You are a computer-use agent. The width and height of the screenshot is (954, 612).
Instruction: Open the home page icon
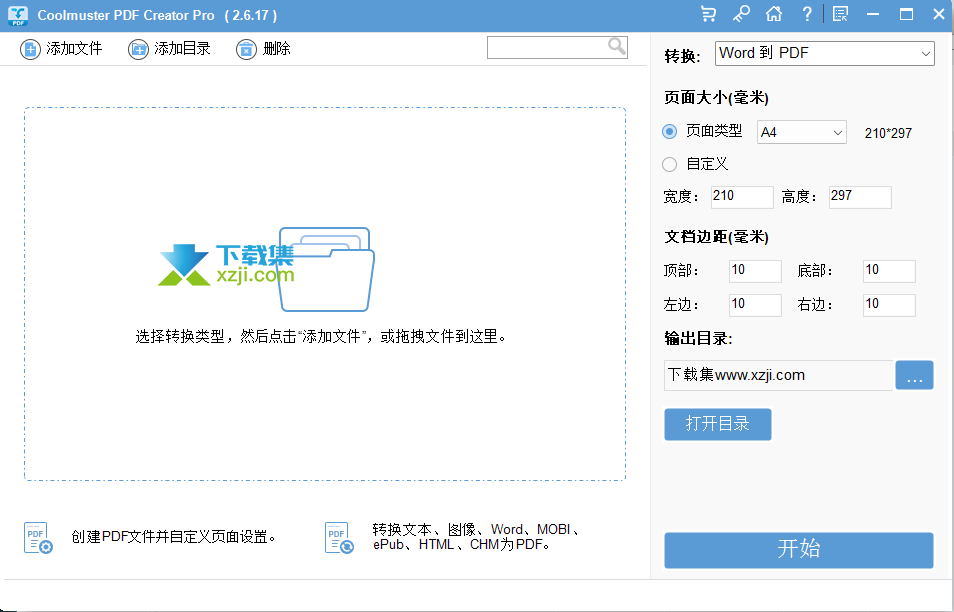coord(774,14)
